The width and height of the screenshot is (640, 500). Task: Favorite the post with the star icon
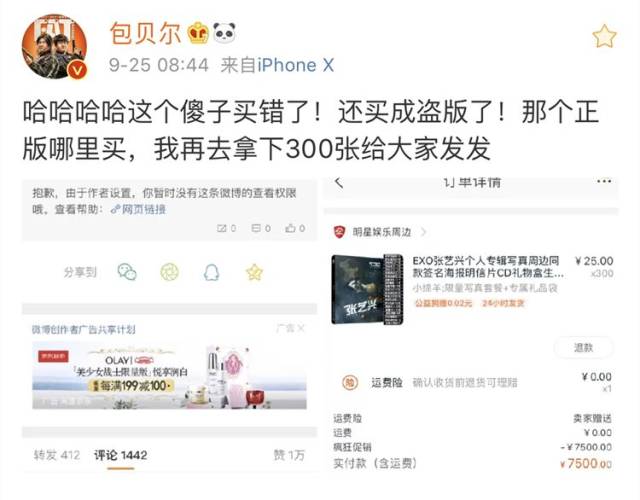(604, 36)
